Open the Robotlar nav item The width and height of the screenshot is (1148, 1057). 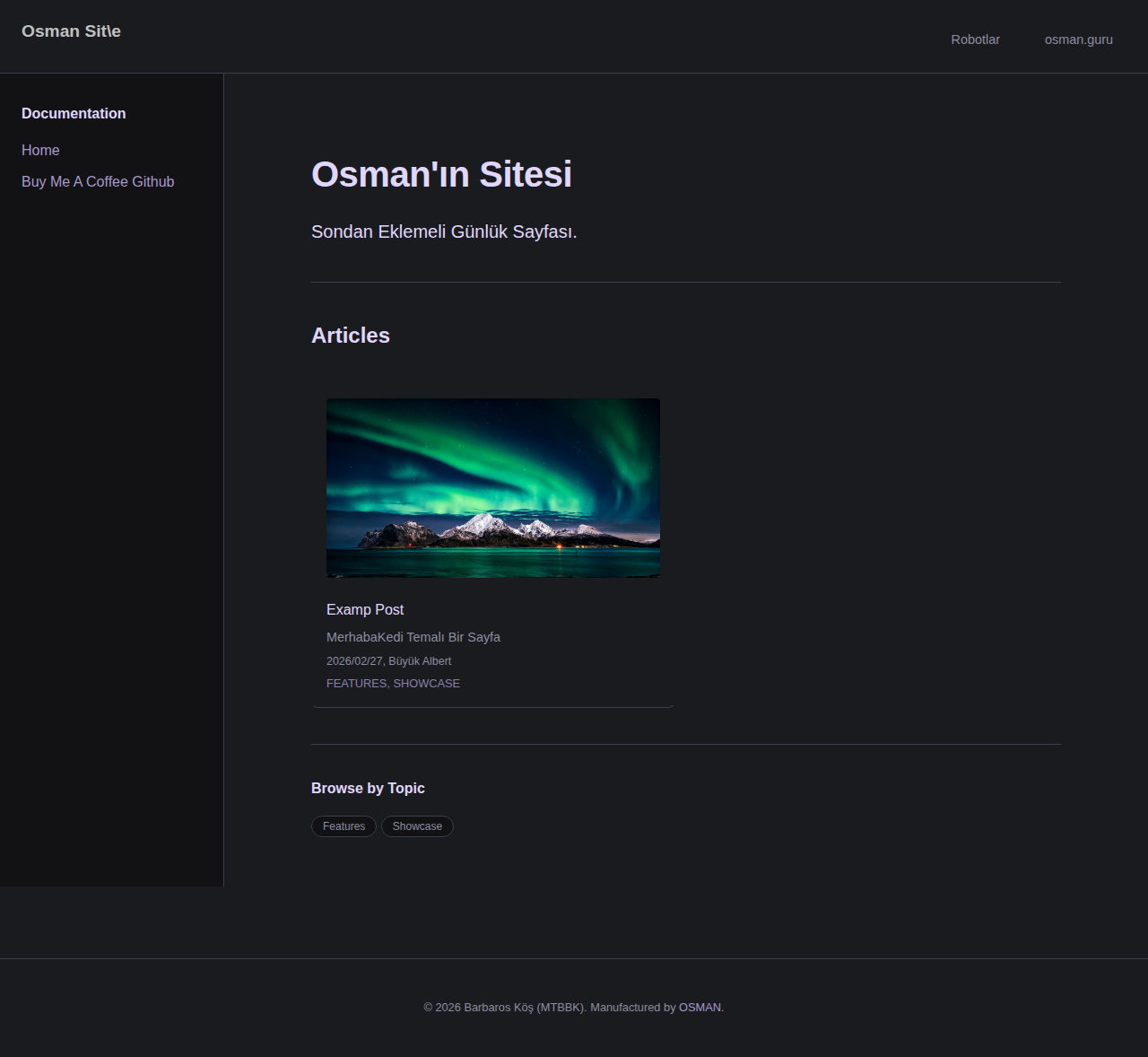[975, 39]
